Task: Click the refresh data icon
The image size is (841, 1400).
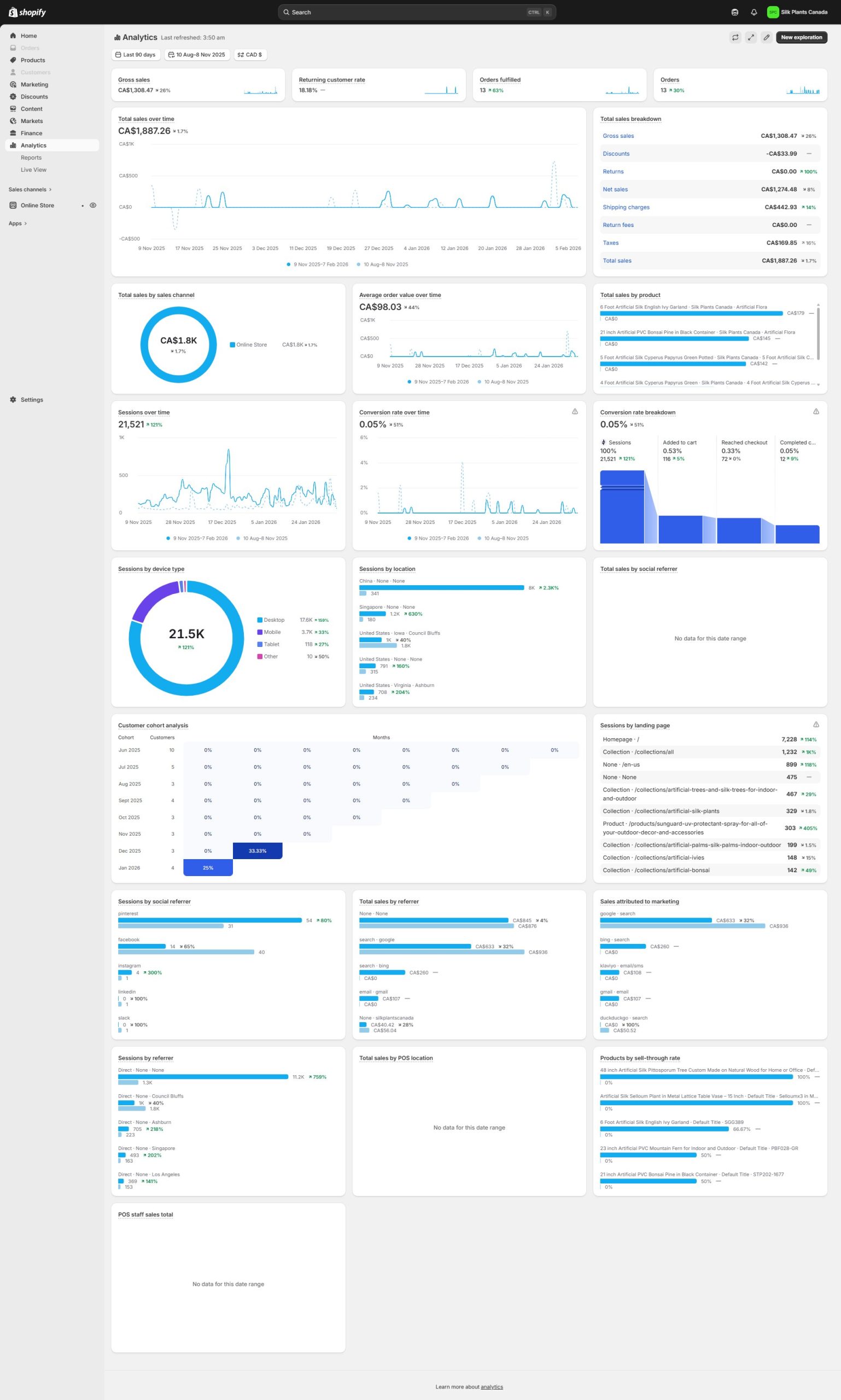Action: point(735,37)
